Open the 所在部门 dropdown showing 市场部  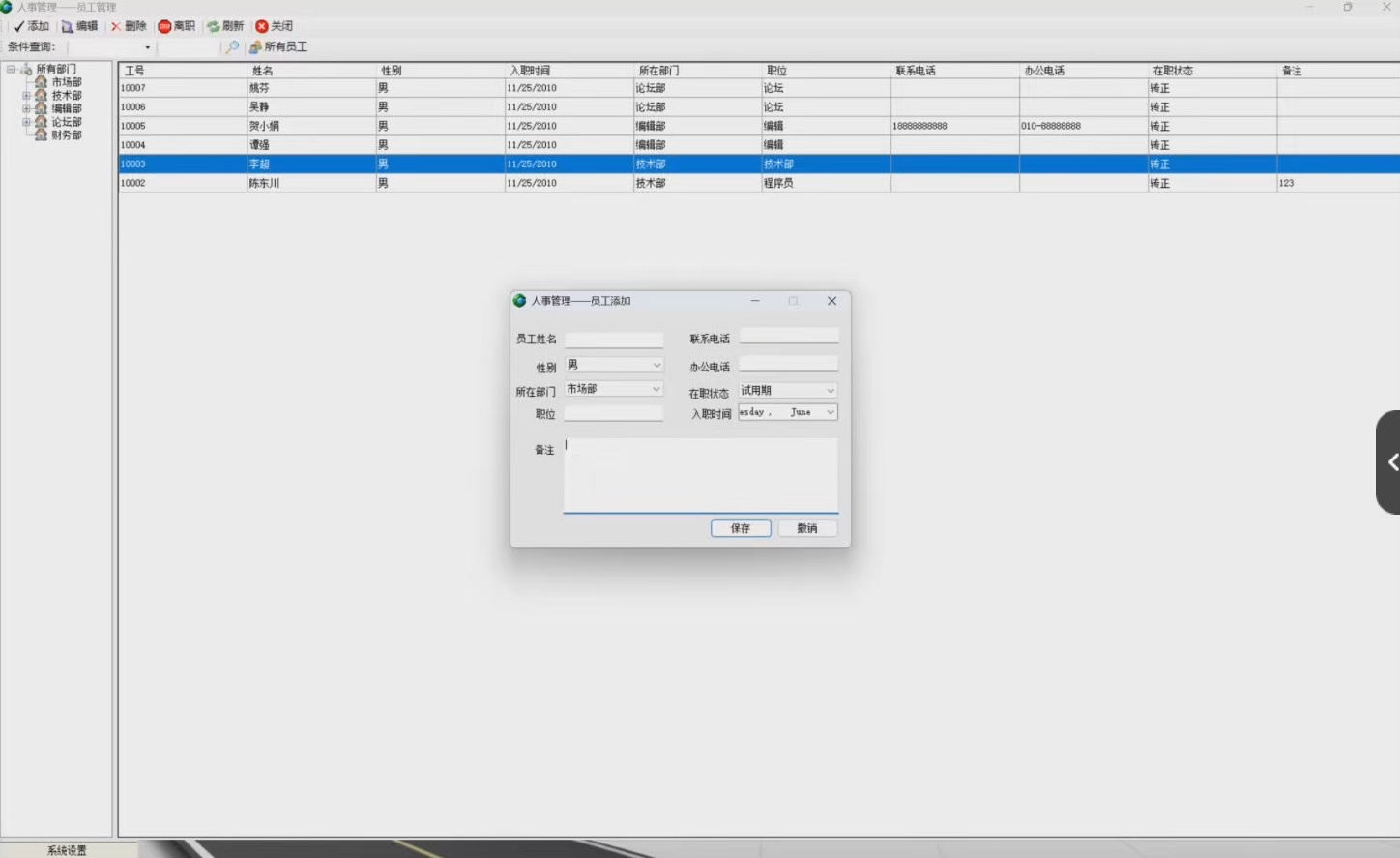(656, 389)
